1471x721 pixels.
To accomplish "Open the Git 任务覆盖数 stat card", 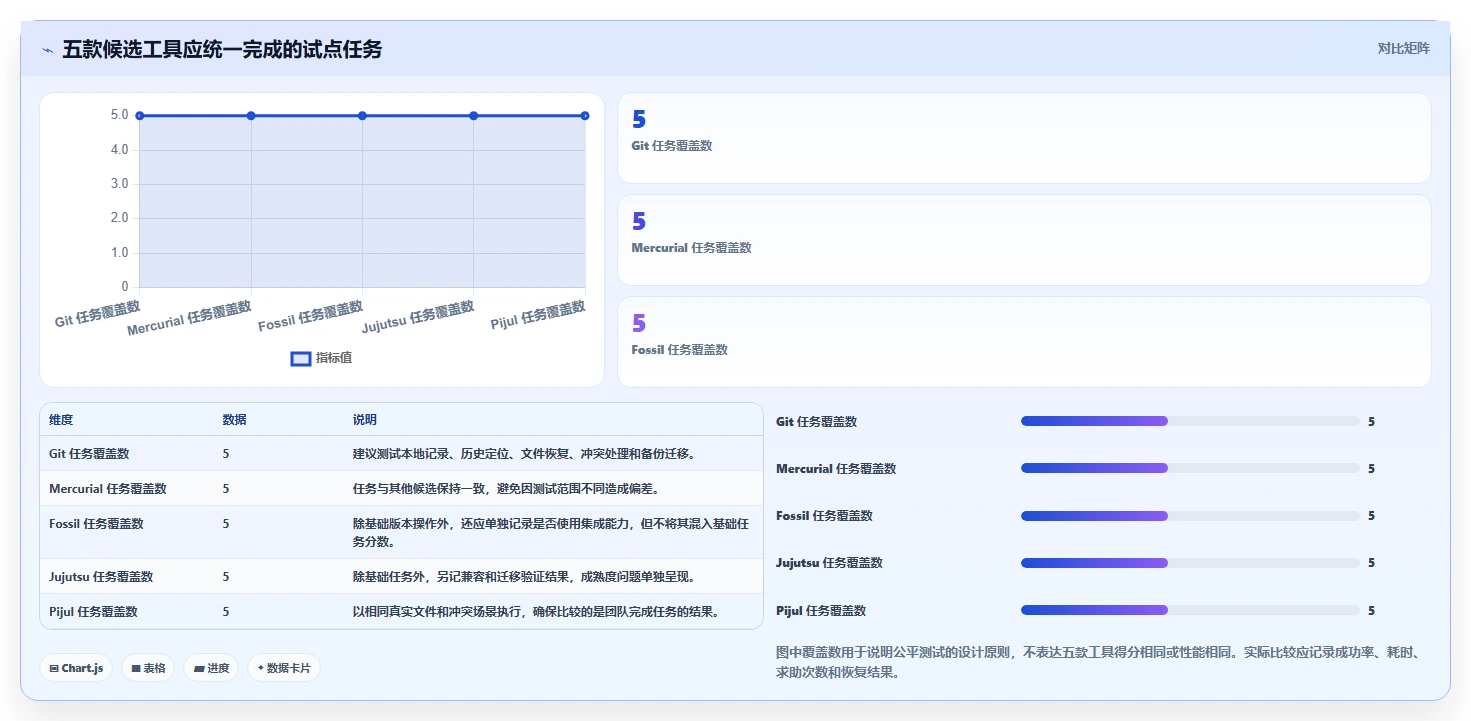I will click(1024, 138).
